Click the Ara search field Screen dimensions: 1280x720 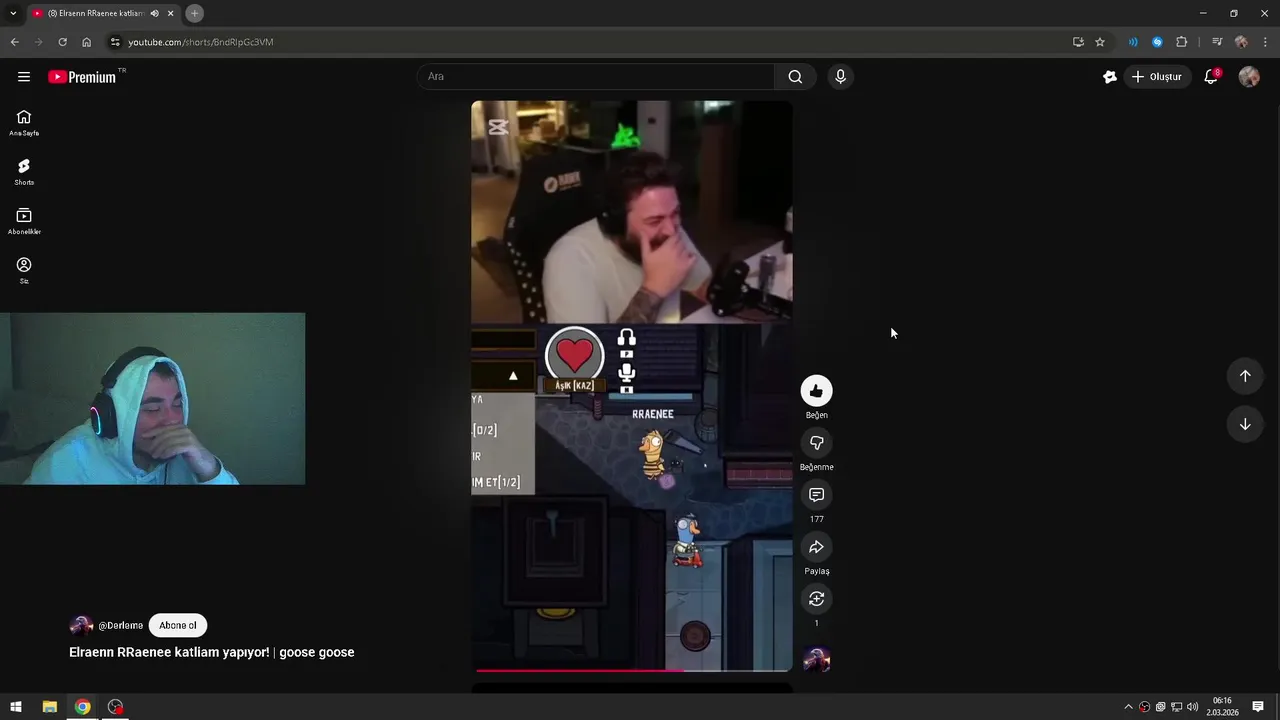(596, 77)
